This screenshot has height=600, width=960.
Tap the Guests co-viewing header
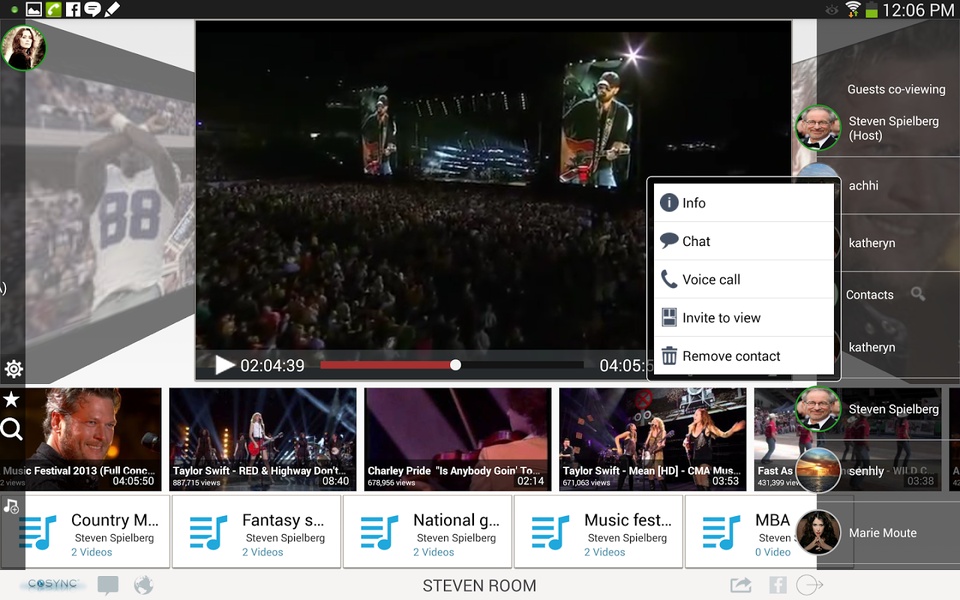pyautogui.click(x=896, y=89)
